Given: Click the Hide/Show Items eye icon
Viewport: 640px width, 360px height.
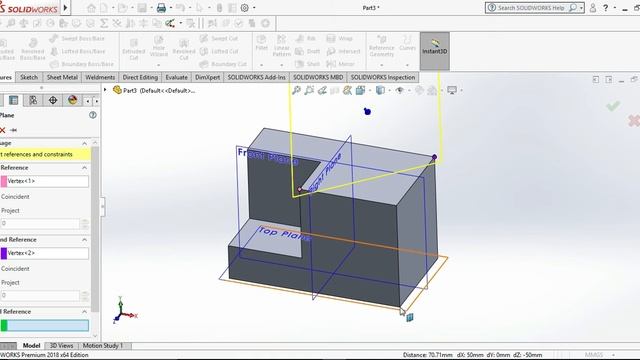Looking at the screenshot, I should tap(400, 90).
